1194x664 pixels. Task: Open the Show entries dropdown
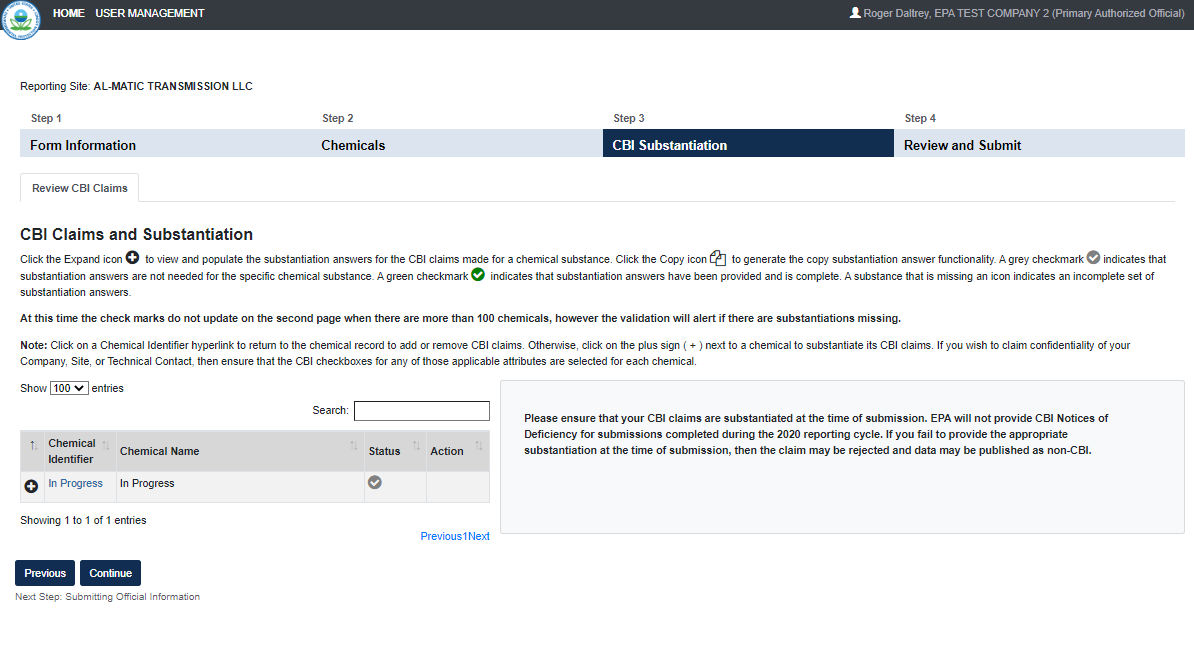point(69,388)
